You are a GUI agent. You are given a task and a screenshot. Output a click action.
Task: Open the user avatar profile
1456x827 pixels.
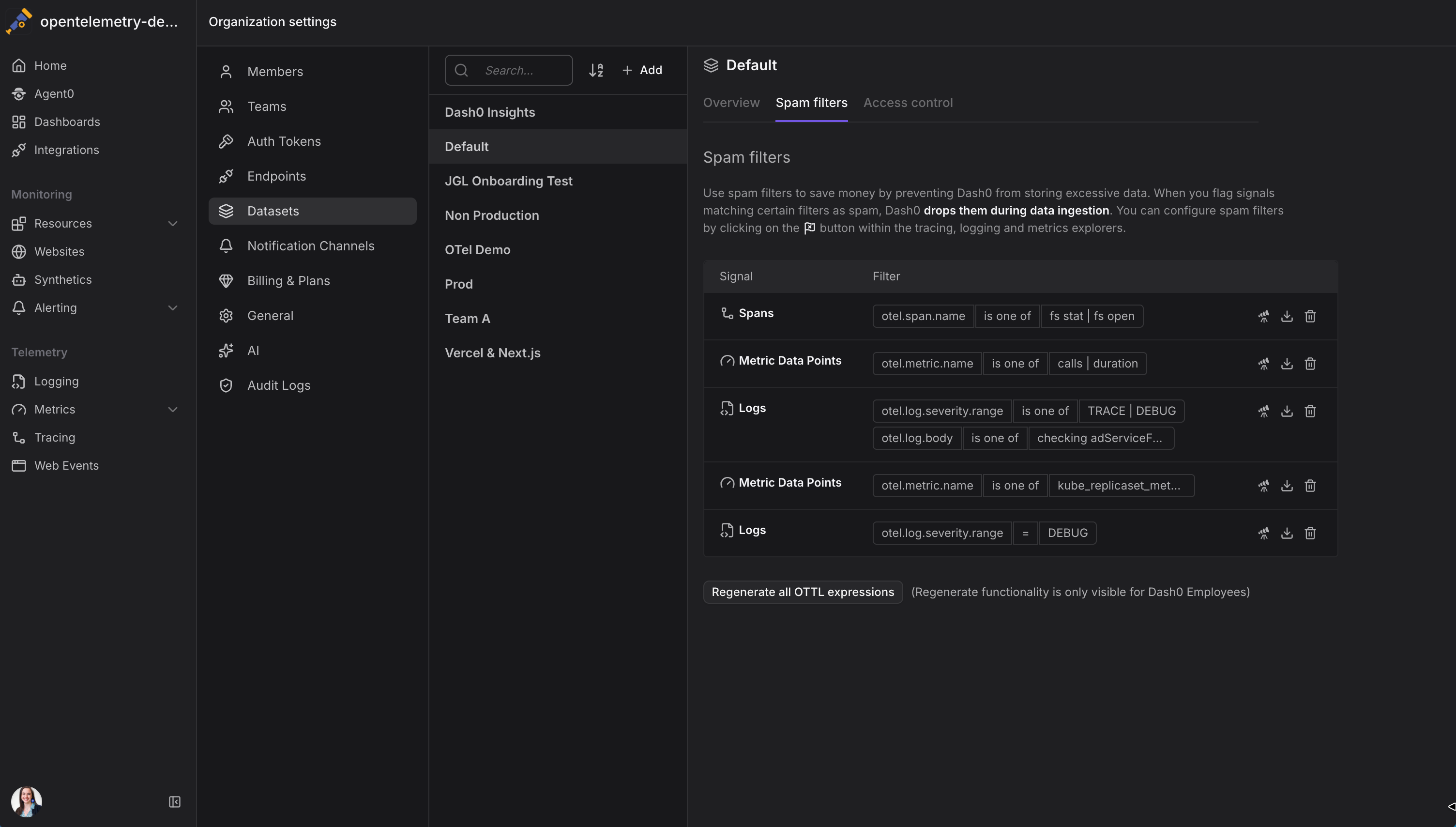(x=26, y=801)
